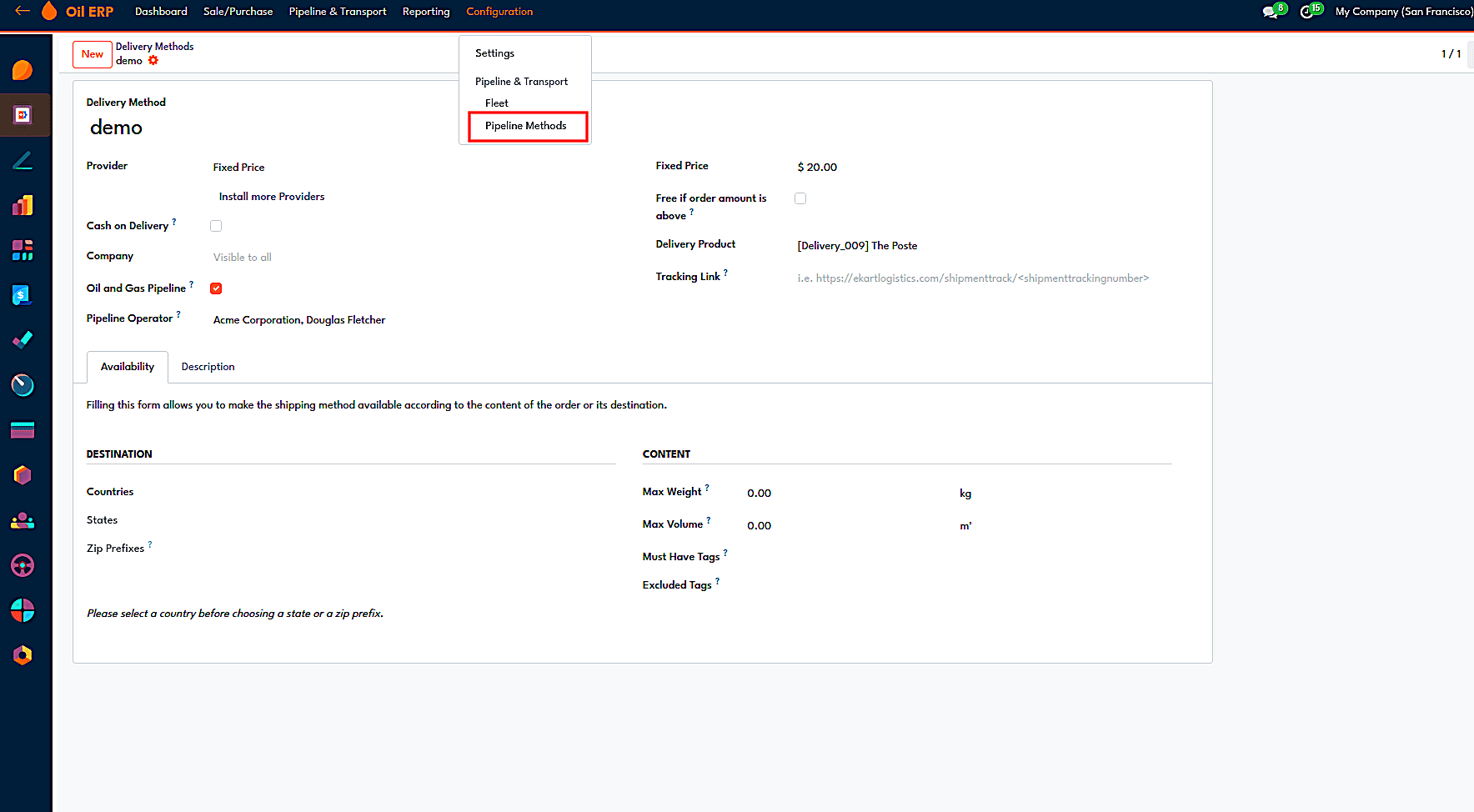Screen dimensions: 1474x812
Task: Select Pipeline Methods in Configuration menu
Action: 526,126
